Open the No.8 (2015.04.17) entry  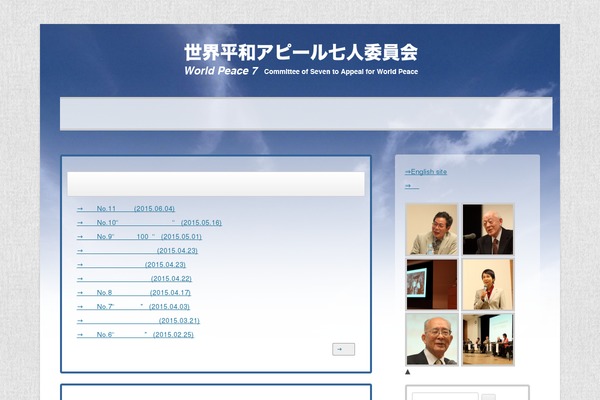[134, 292]
